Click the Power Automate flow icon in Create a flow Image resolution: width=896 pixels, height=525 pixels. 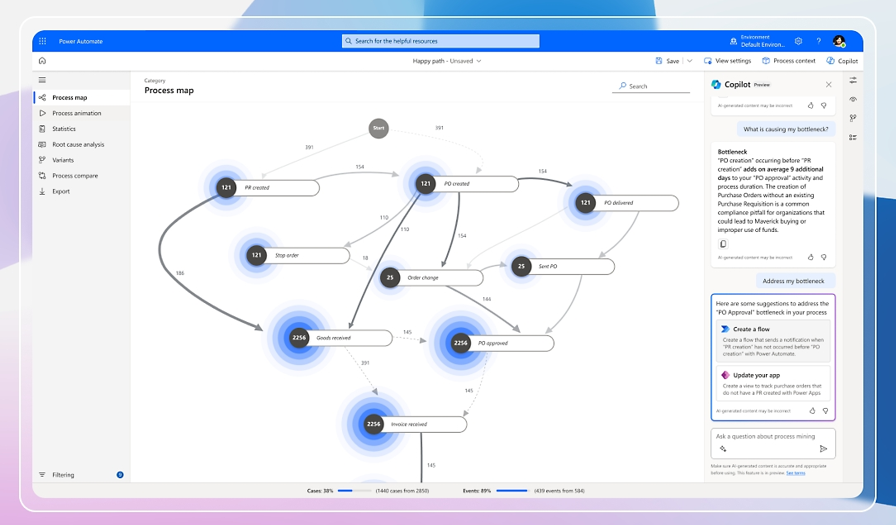click(725, 329)
